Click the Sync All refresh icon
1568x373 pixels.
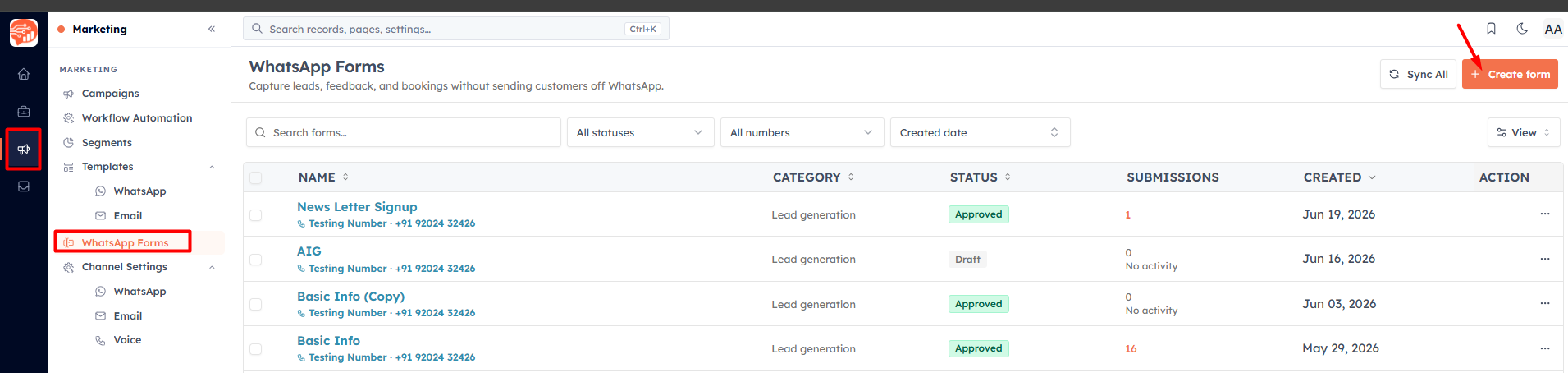[1394, 74]
